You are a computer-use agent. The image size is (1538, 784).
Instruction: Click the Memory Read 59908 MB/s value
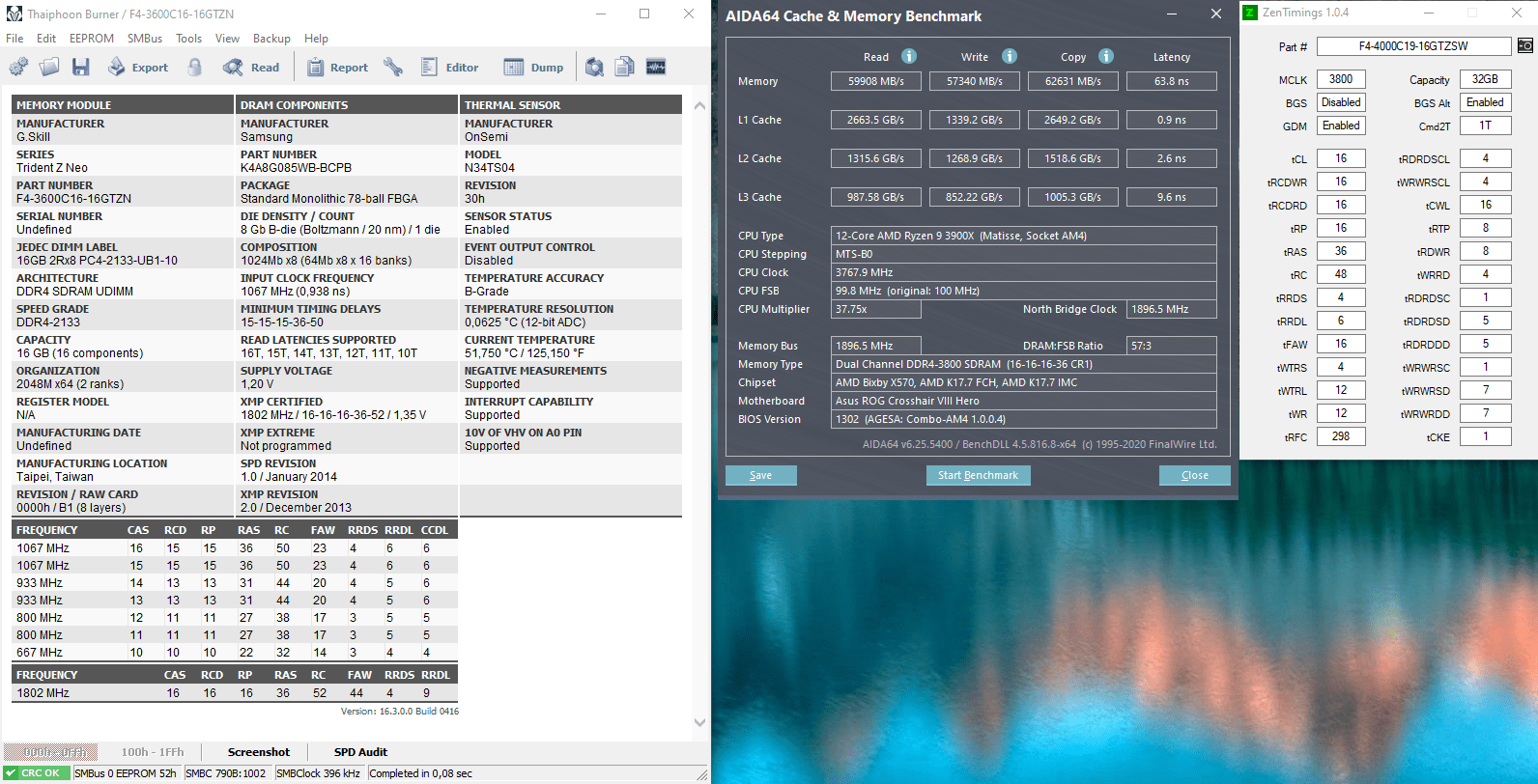(876, 81)
